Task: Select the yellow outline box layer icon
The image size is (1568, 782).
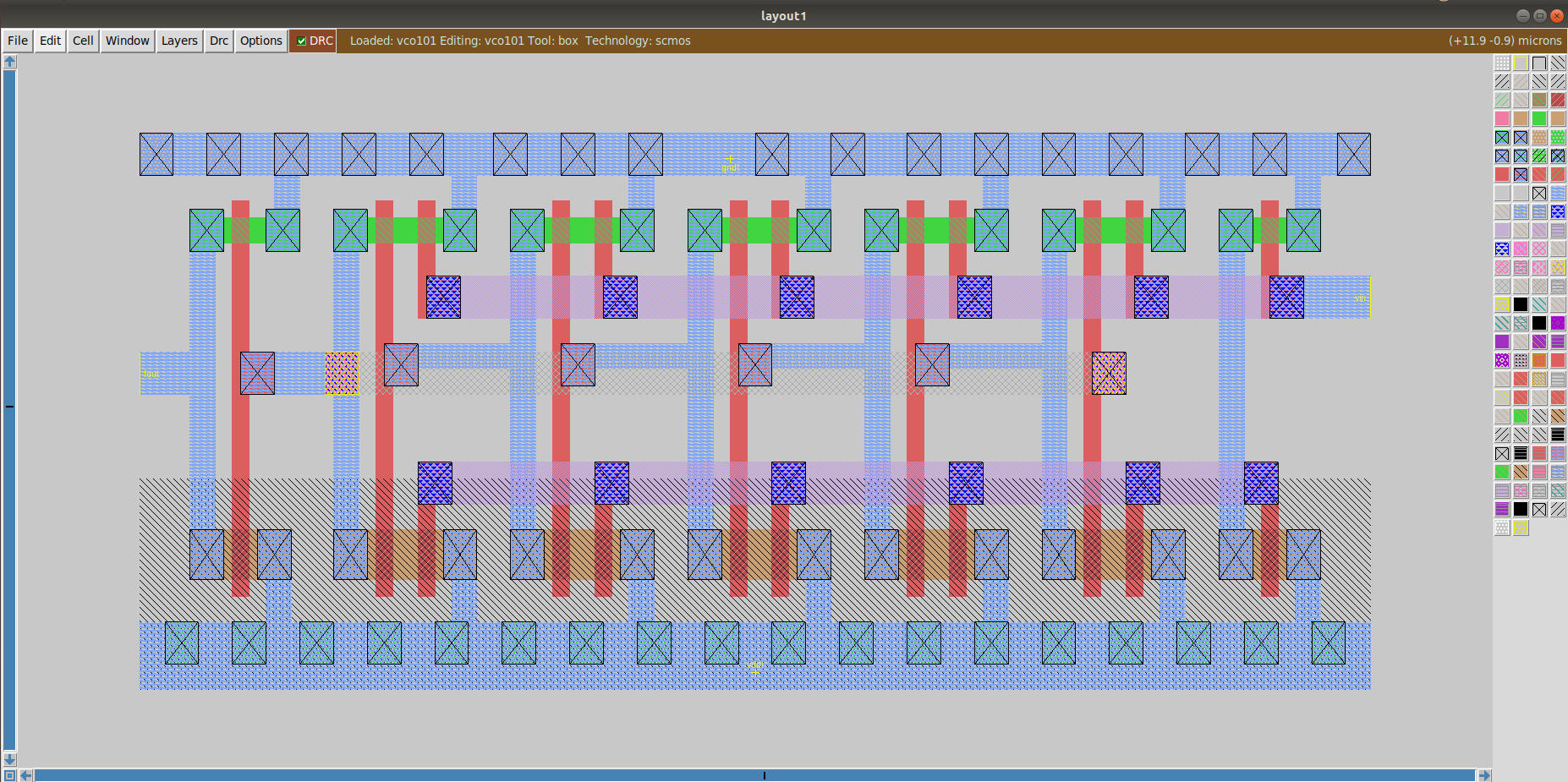Action: pyautogui.click(x=1521, y=63)
